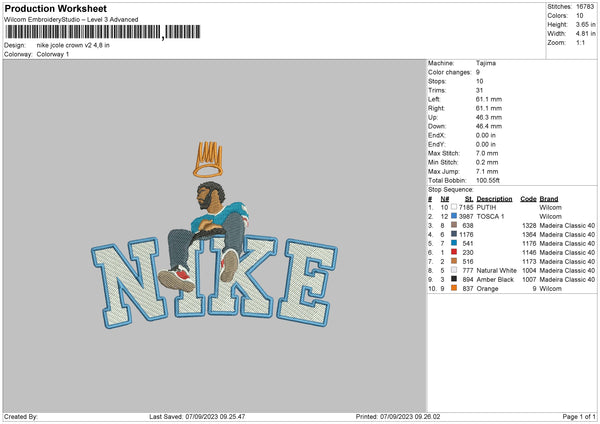Click the design name nike jcole crown v2
Screen dimensions: 600x424
click(73, 45)
